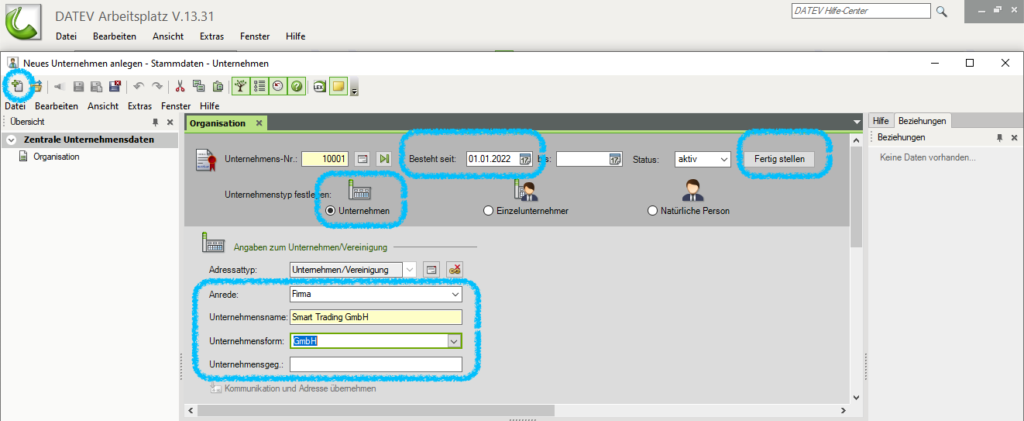The width and height of the screenshot is (1024, 421).
Task: Close the Beziehungen side panel
Action: click(x=1014, y=138)
